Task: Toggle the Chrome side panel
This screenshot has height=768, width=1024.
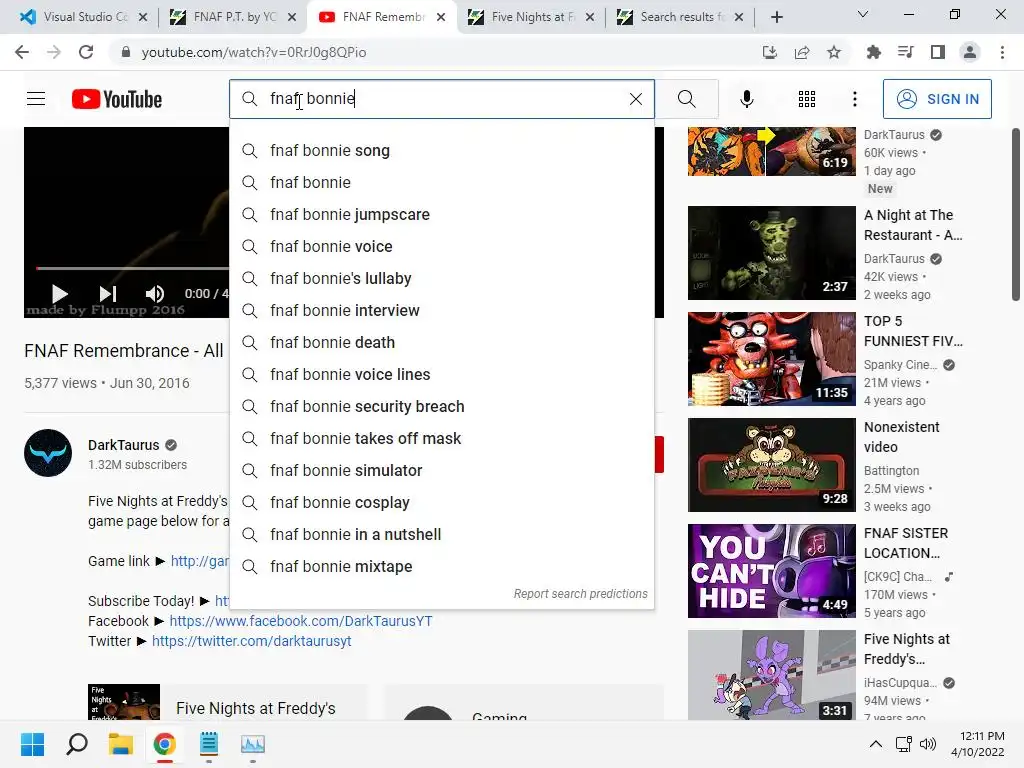Action: coord(937,52)
